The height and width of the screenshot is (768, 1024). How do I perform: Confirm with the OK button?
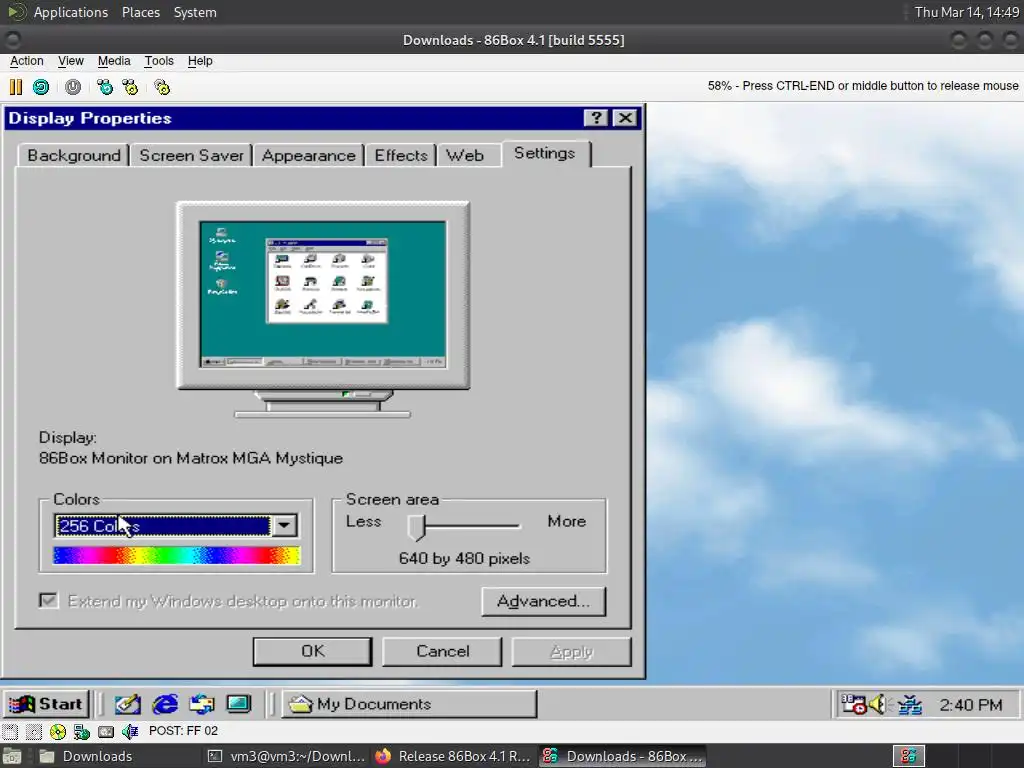[313, 651]
